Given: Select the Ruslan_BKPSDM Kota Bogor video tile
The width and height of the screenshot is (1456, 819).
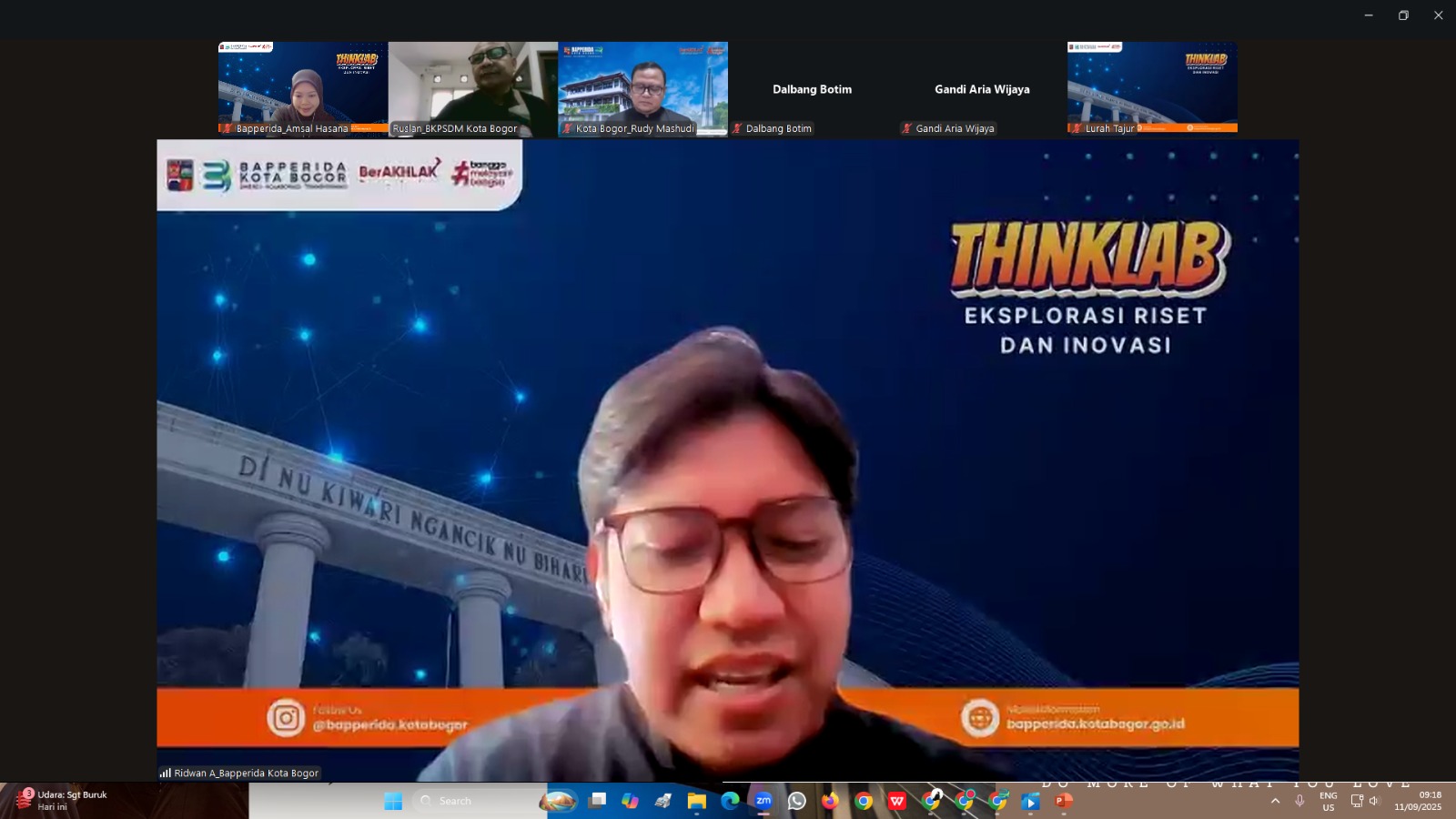Looking at the screenshot, I should pos(472,88).
